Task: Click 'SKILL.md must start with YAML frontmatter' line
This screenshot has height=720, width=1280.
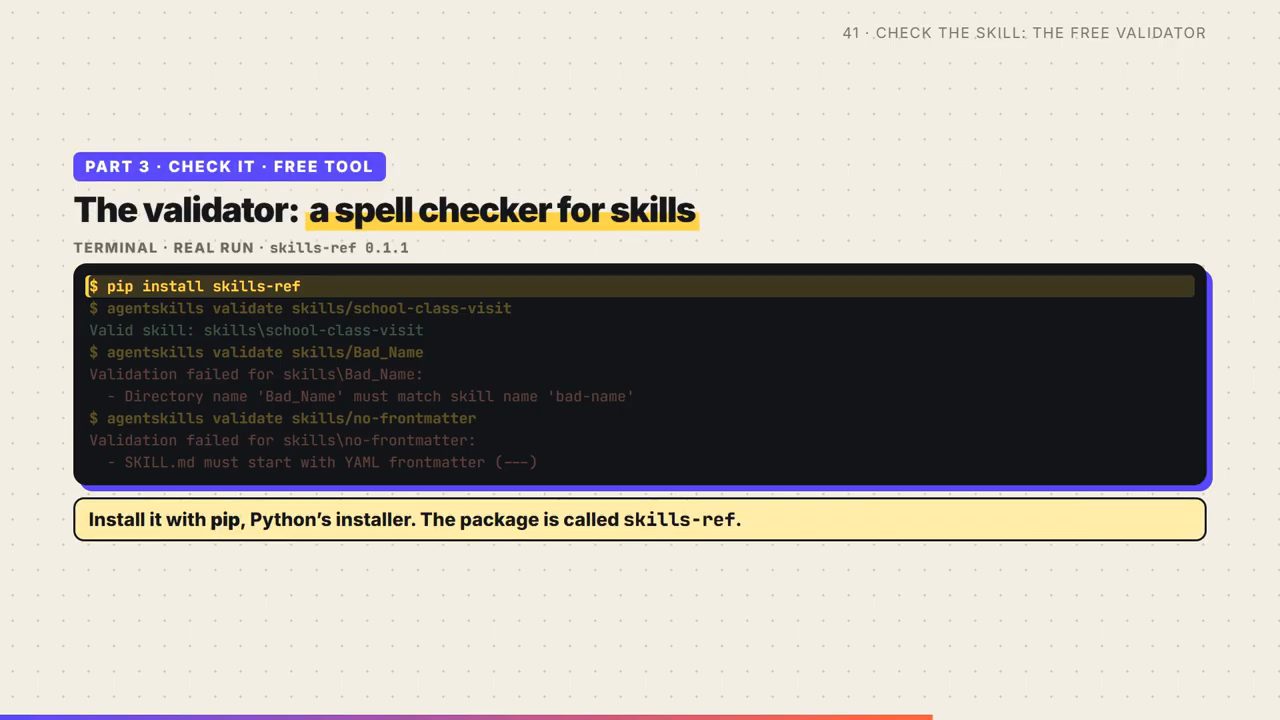Action: coord(322,462)
